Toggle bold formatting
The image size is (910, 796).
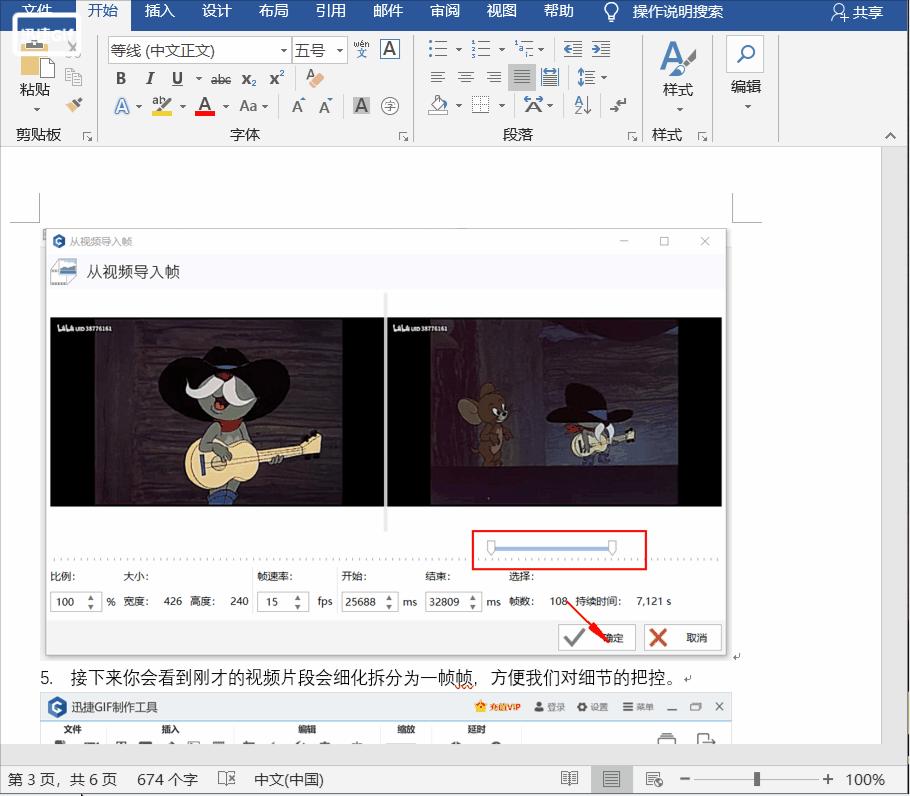tap(121, 78)
